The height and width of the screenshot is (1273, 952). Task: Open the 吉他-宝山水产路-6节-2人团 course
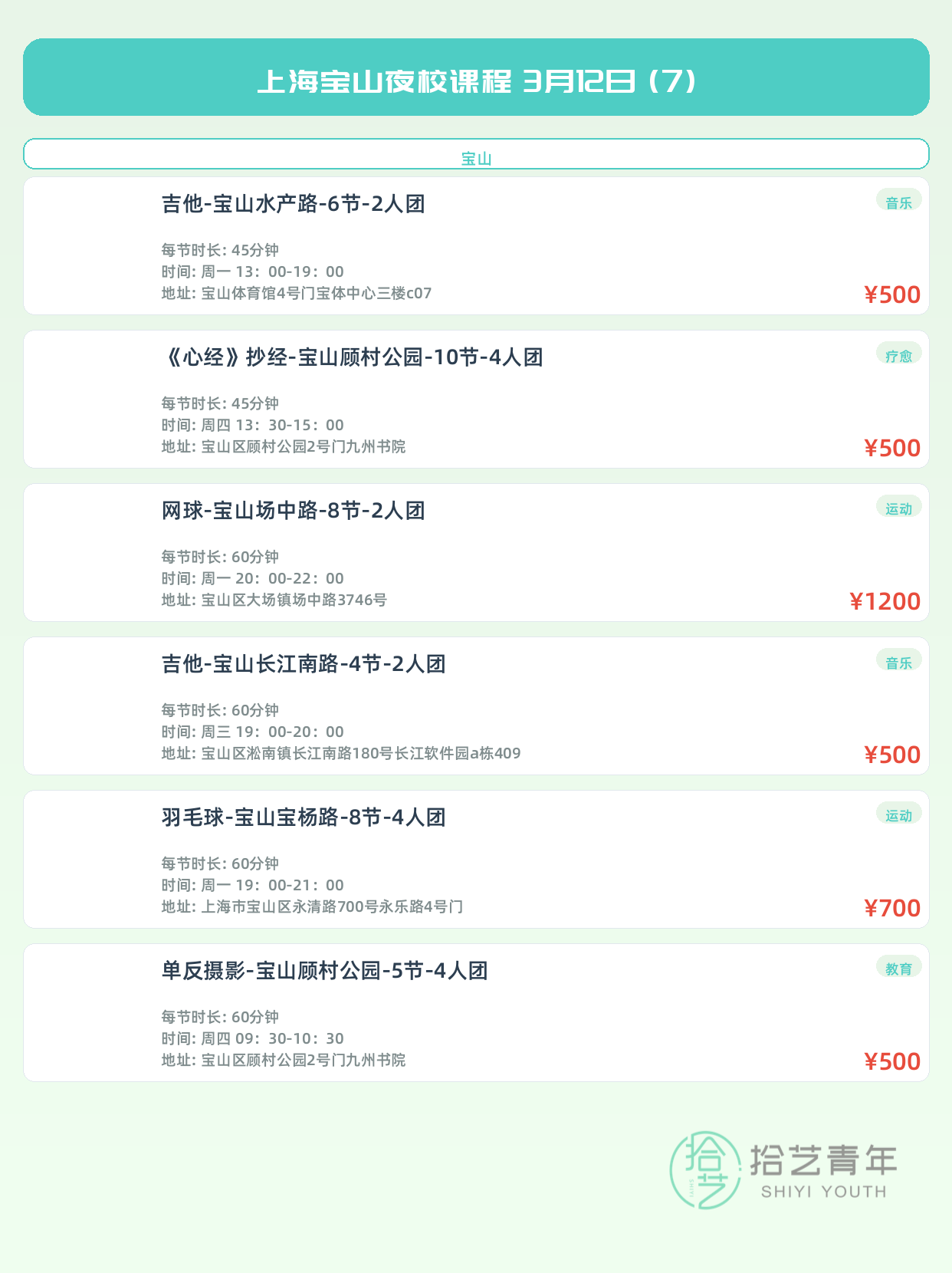pyautogui.click(x=294, y=204)
